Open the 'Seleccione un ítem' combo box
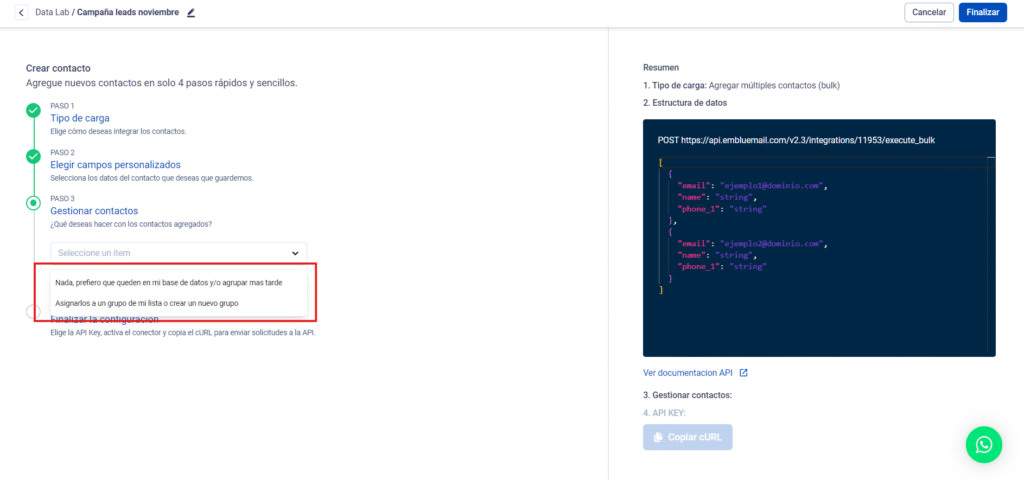Image resolution: width=1024 pixels, height=480 pixels. tap(178, 253)
